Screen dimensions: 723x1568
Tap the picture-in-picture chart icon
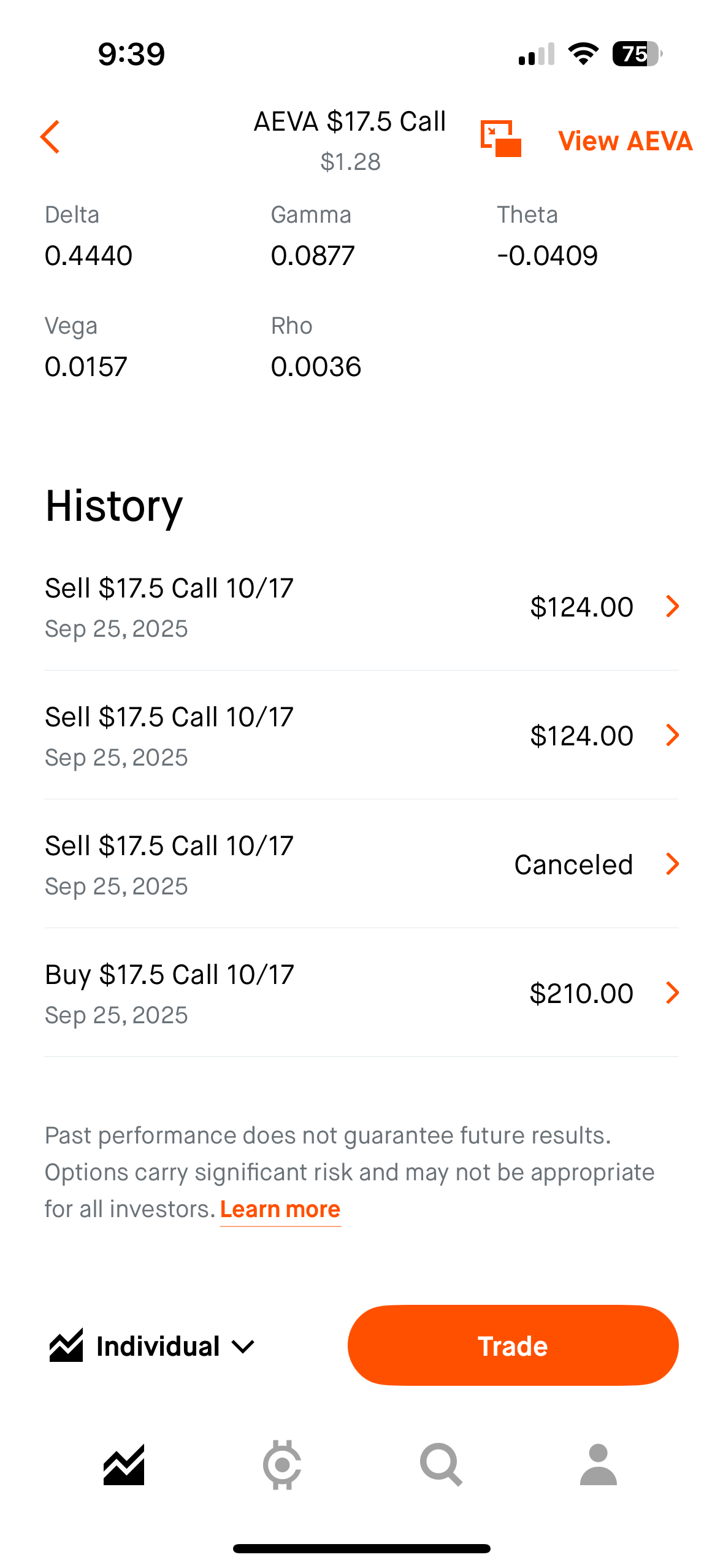[x=500, y=139]
